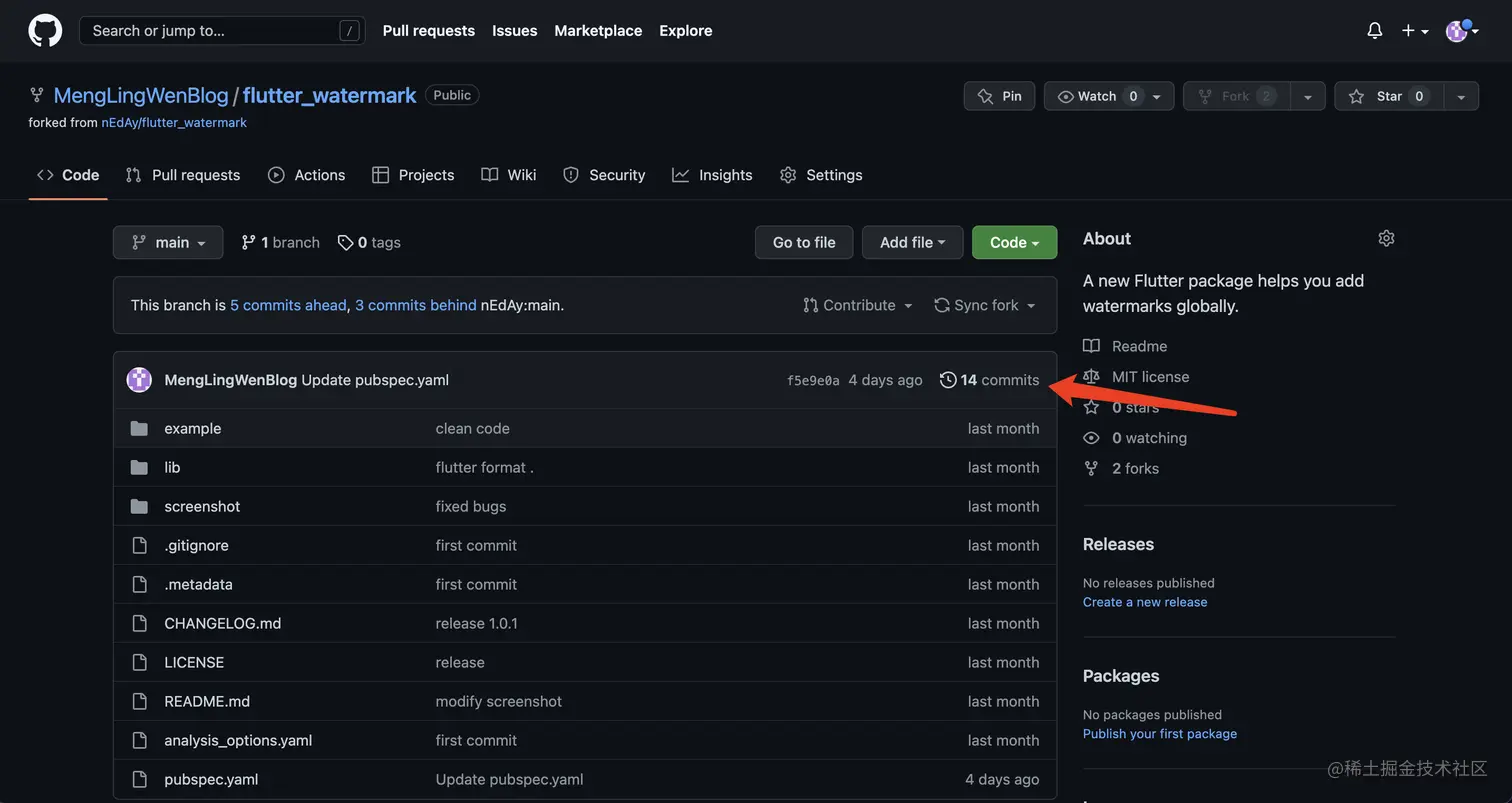
Task: Switch to the Settings tab
Action: click(x=821, y=175)
